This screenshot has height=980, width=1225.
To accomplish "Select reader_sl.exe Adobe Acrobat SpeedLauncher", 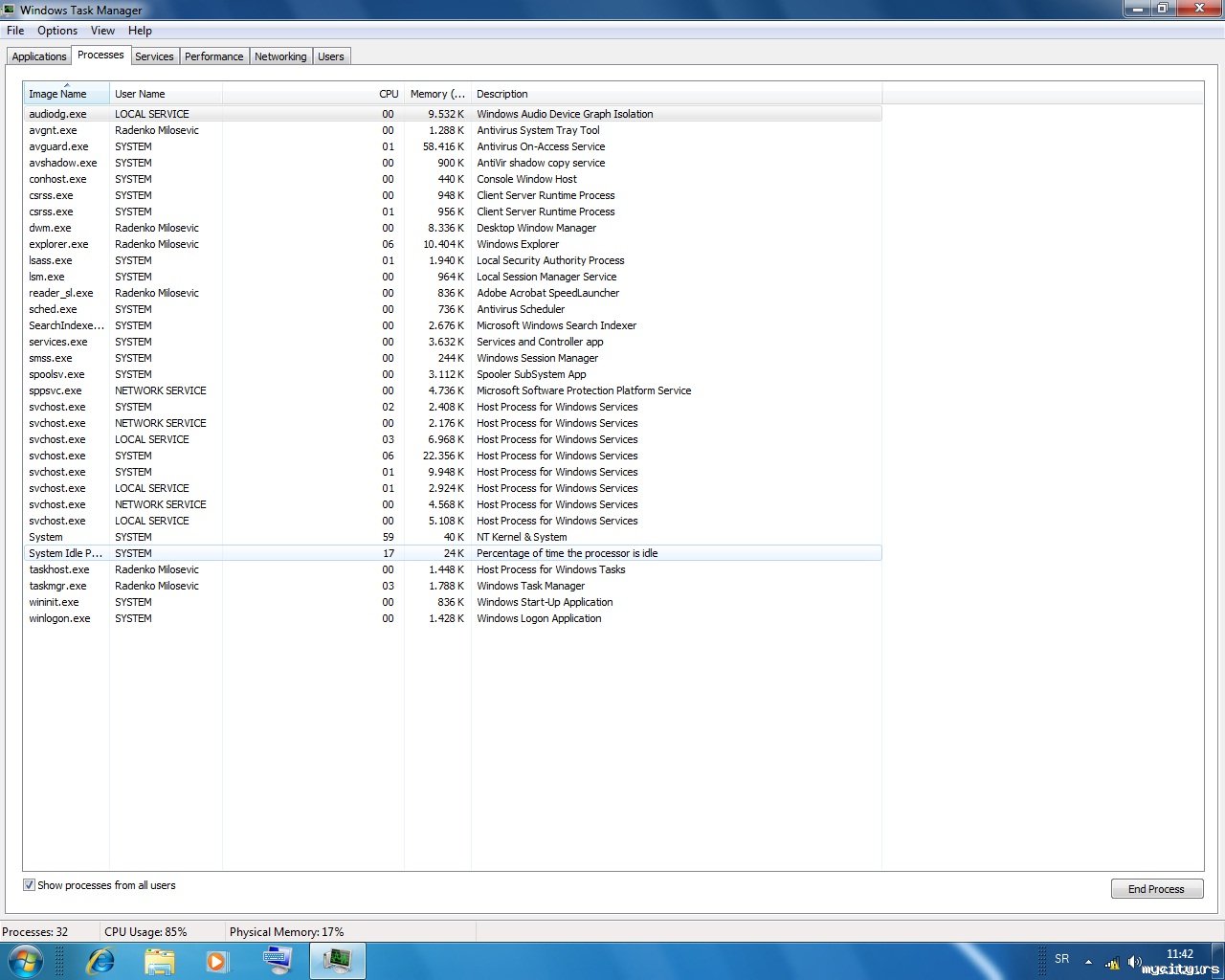I will point(453,293).
